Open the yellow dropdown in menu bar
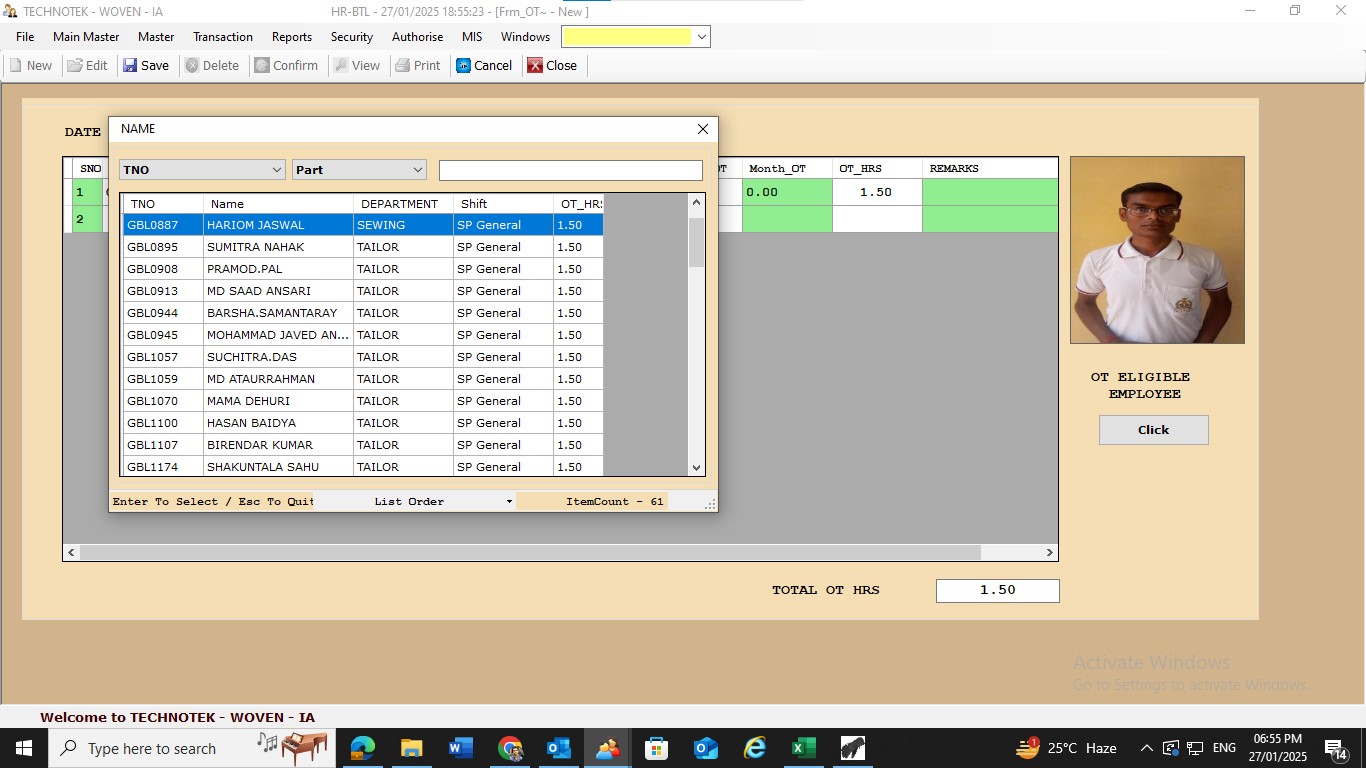 [701, 37]
